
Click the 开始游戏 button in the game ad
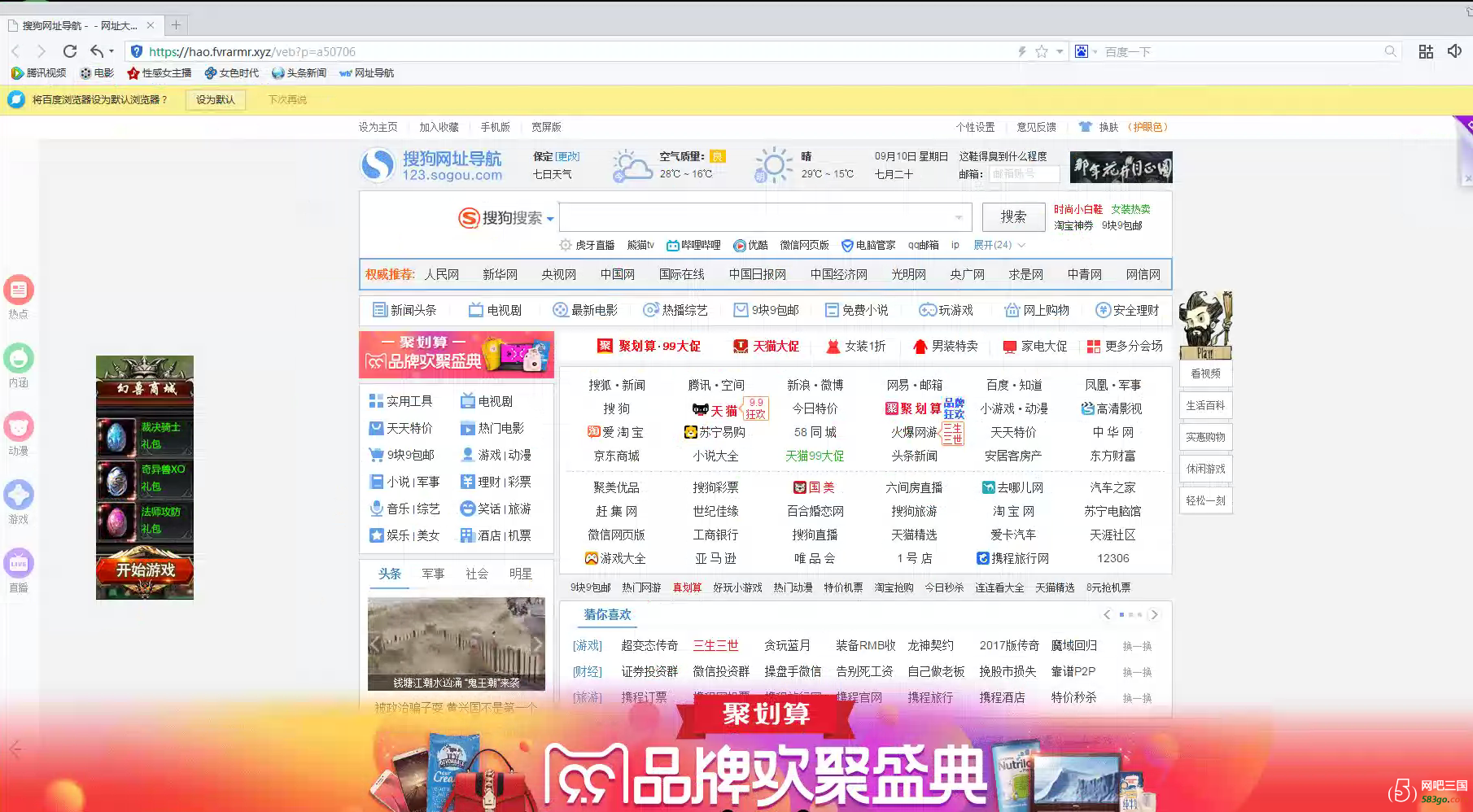click(x=145, y=570)
